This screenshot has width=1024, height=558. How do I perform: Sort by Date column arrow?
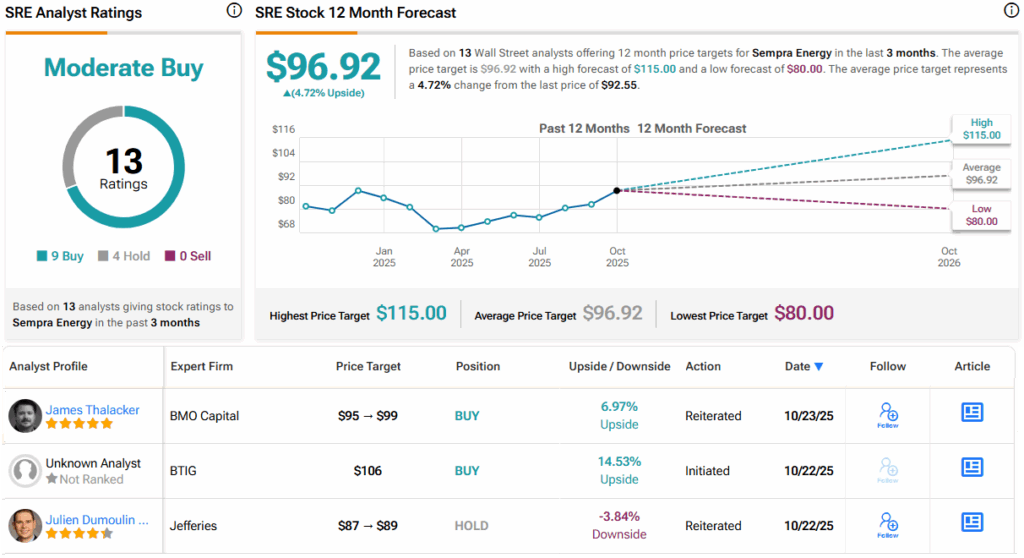click(x=819, y=367)
